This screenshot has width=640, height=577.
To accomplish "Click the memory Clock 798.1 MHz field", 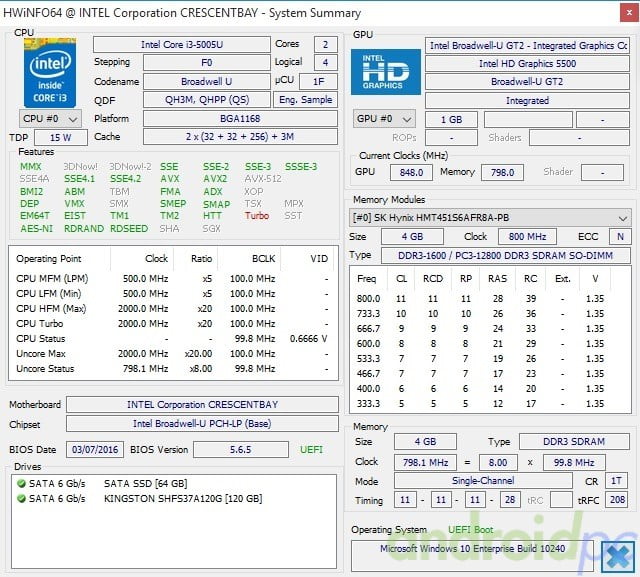I will (x=425, y=462).
